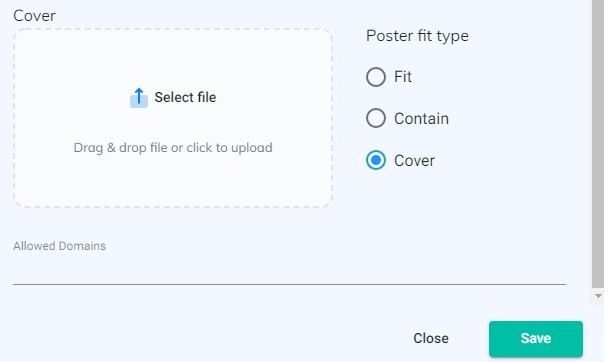The height and width of the screenshot is (362, 608).
Task: Click the vertical scrollbar thumb
Action: 598,143
